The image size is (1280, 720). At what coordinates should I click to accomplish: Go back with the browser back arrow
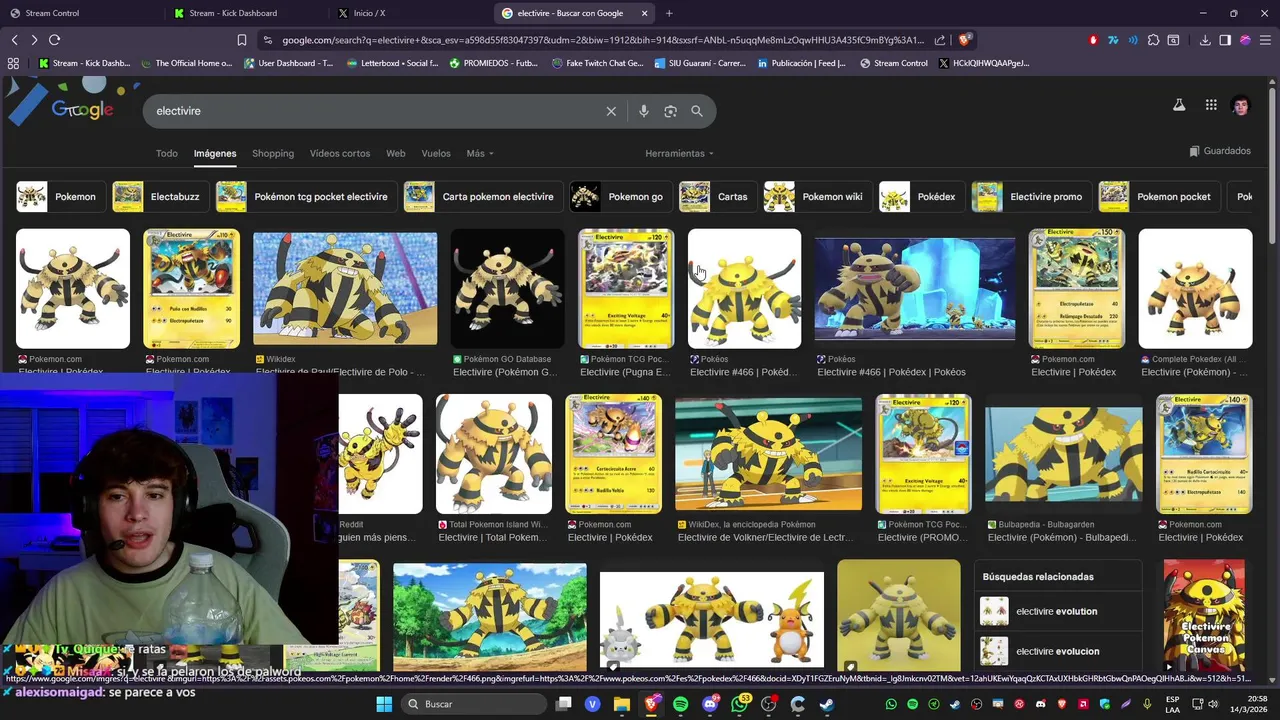14,40
